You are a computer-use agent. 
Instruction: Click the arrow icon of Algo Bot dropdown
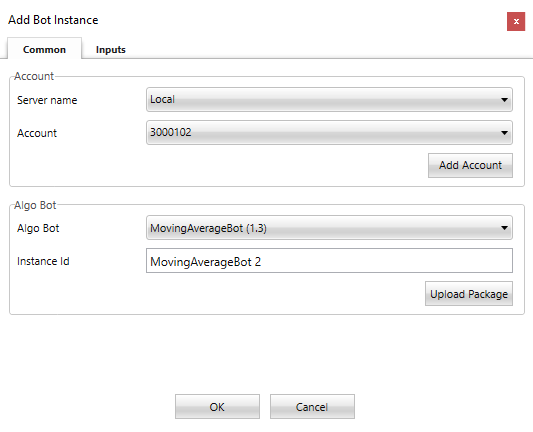pyautogui.click(x=504, y=228)
